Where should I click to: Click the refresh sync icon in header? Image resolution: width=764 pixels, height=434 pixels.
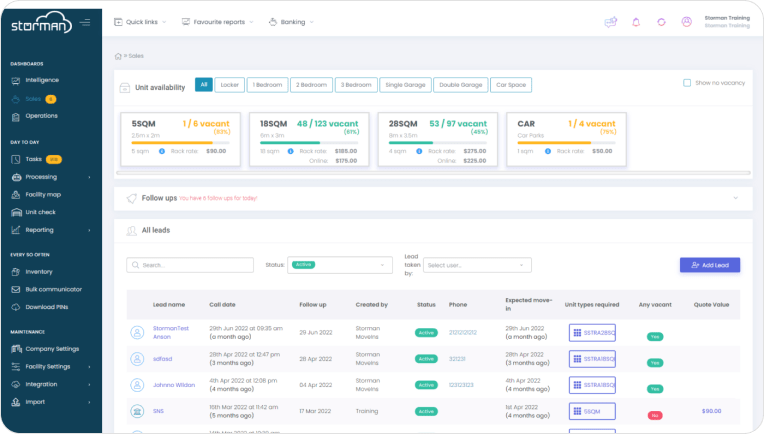click(x=661, y=22)
